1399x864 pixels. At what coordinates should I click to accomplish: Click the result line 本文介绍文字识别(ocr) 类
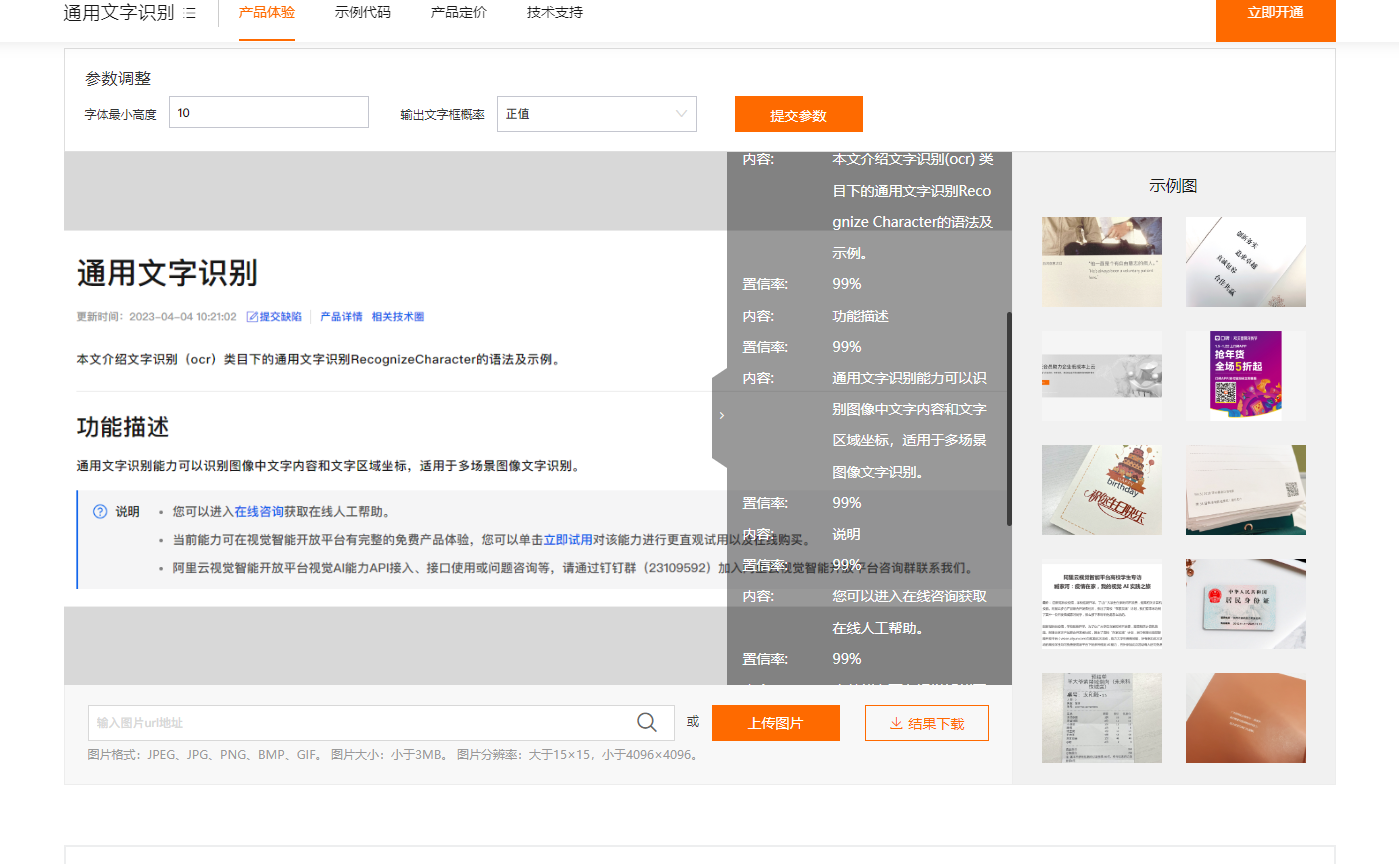[x=913, y=160]
